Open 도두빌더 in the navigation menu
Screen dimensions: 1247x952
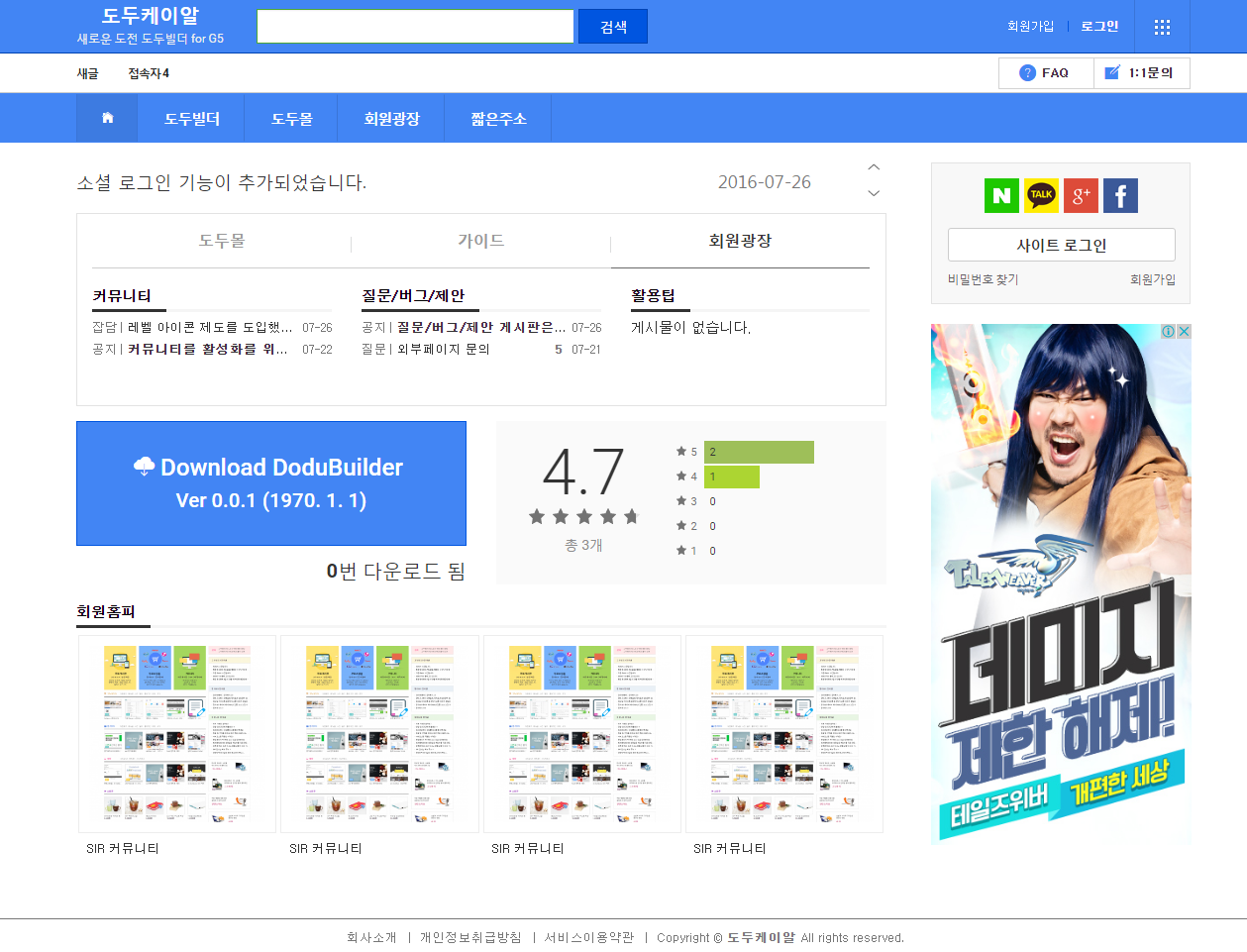click(x=192, y=118)
